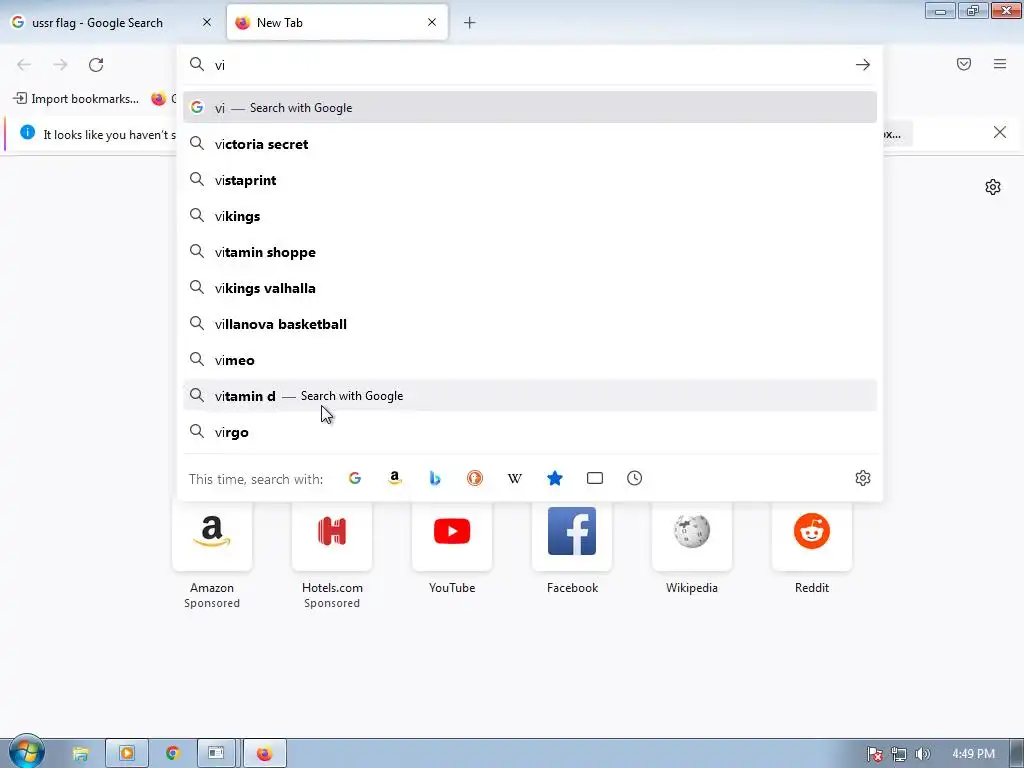Search this time with Amazon icon

click(x=394, y=478)
